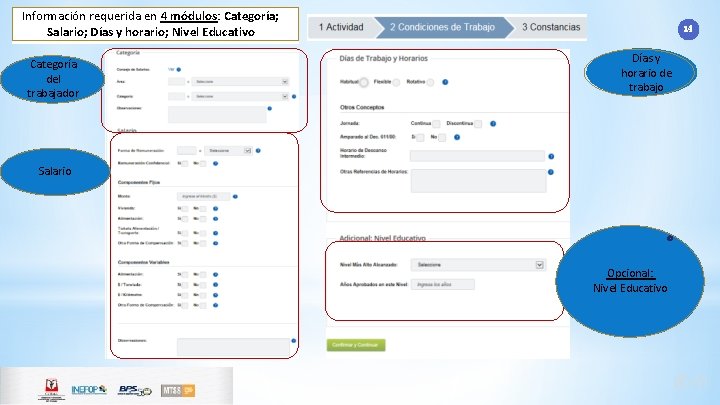Check the Jornada Continua box
The image size is (720, 405).
(436, 124)
